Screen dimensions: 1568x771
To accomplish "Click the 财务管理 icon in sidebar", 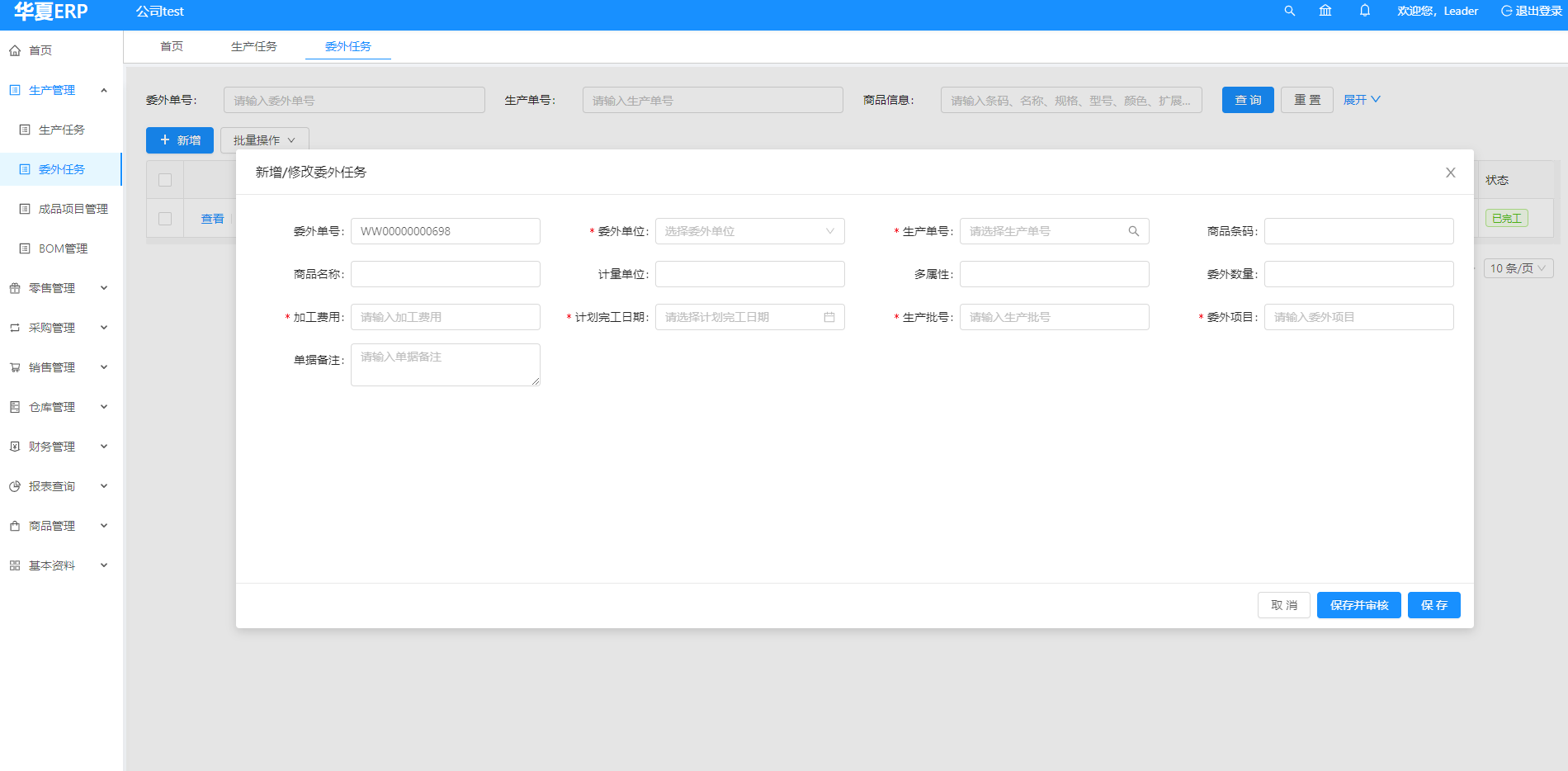I will coord(15,447).
